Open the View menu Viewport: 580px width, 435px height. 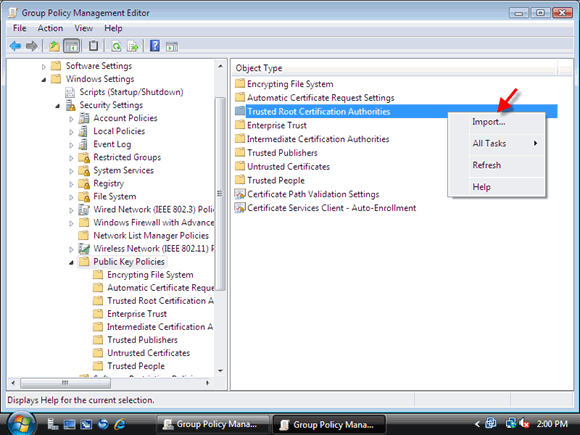pyautogui.click(x=83, y=28)
